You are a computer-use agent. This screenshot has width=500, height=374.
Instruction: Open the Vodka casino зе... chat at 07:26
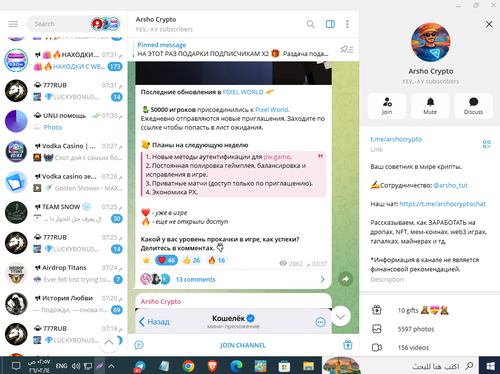63,182
